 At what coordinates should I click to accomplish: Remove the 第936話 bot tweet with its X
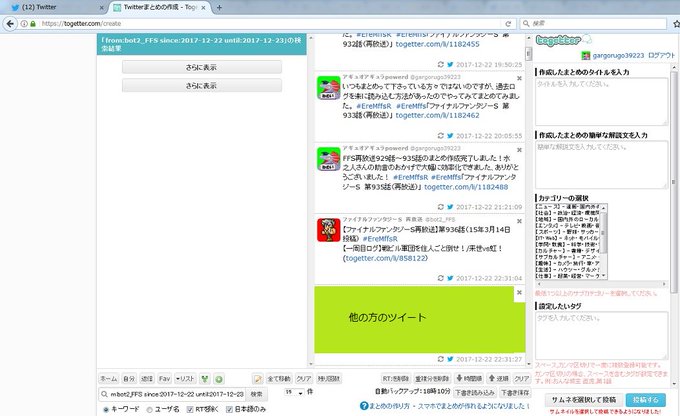click(519, 221)
